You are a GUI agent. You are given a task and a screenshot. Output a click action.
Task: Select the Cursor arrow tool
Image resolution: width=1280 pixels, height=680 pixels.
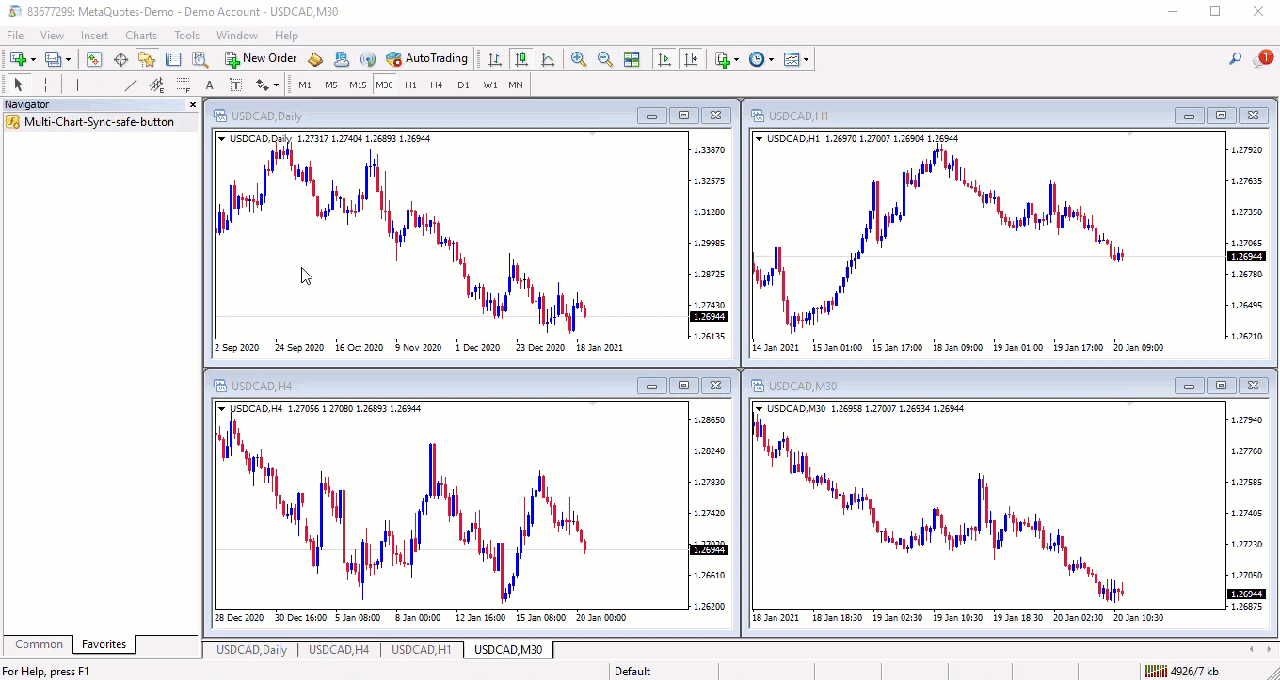pyautogui.click(x=18, y=85)
